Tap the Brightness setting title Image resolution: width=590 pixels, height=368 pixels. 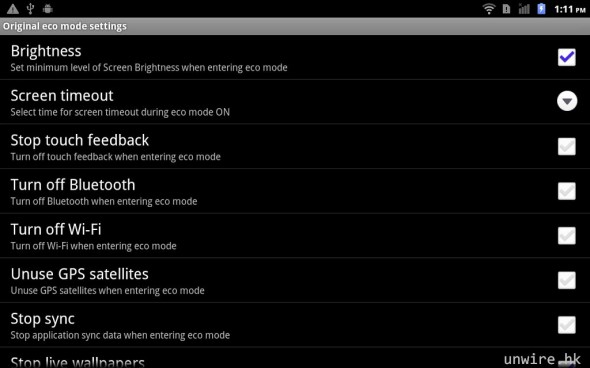point(46,51)
